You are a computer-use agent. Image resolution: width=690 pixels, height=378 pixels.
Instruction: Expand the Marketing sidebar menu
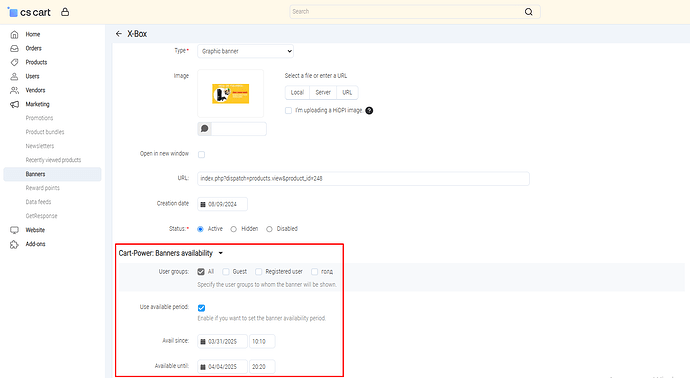37,104
